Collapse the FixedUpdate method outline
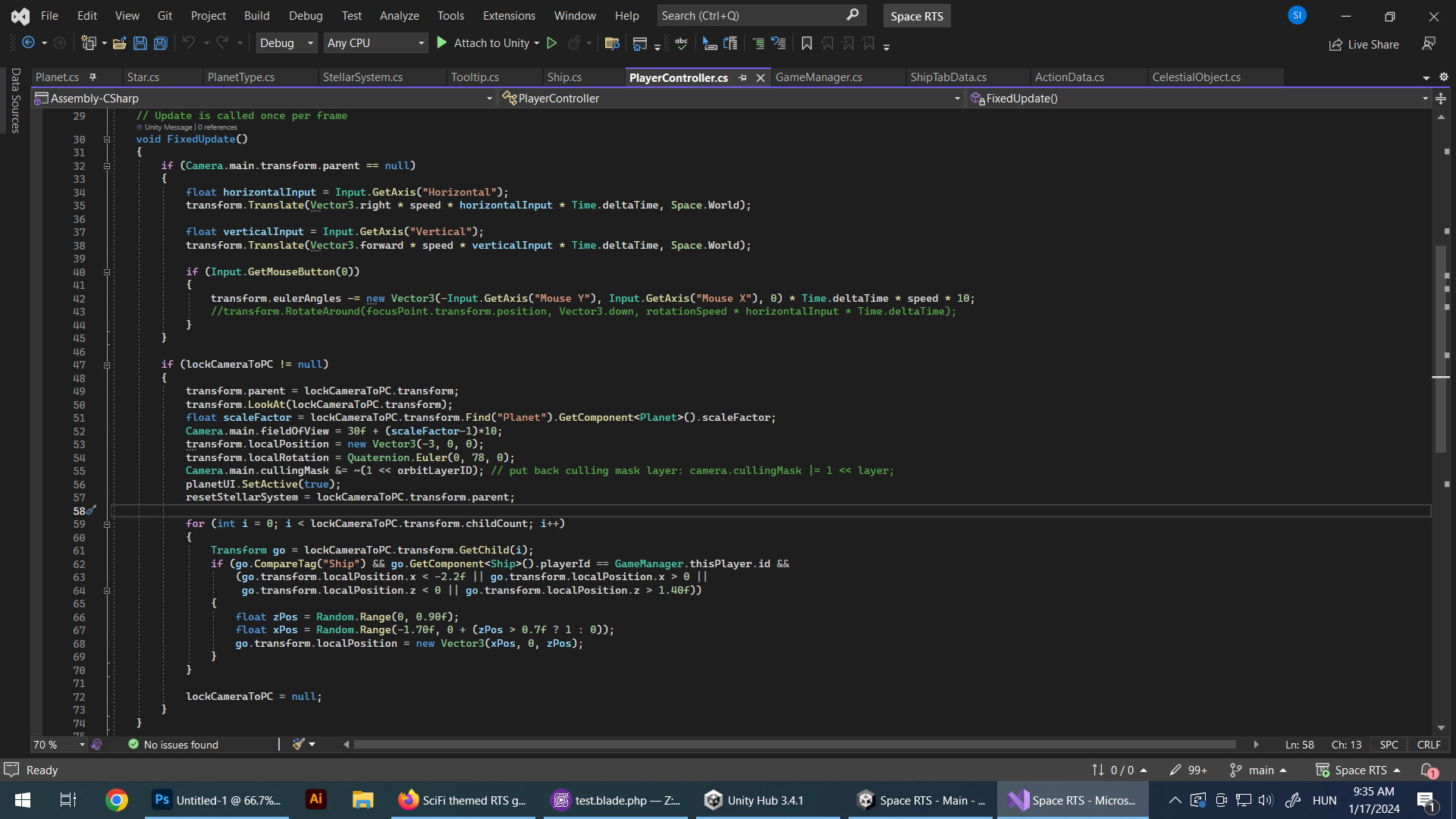1456x819 pixels. click(x=107, y=140)
